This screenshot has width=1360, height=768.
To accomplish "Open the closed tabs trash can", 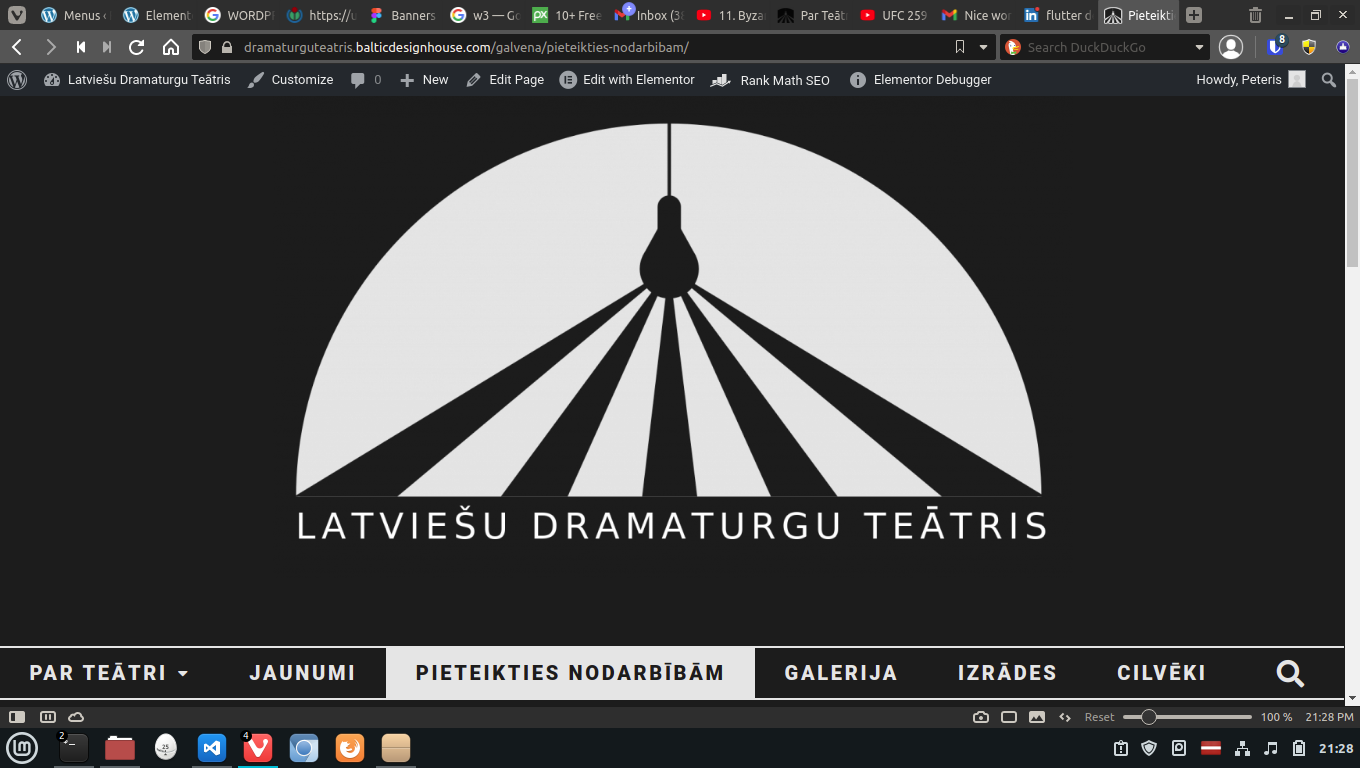I will point(1255,15).
